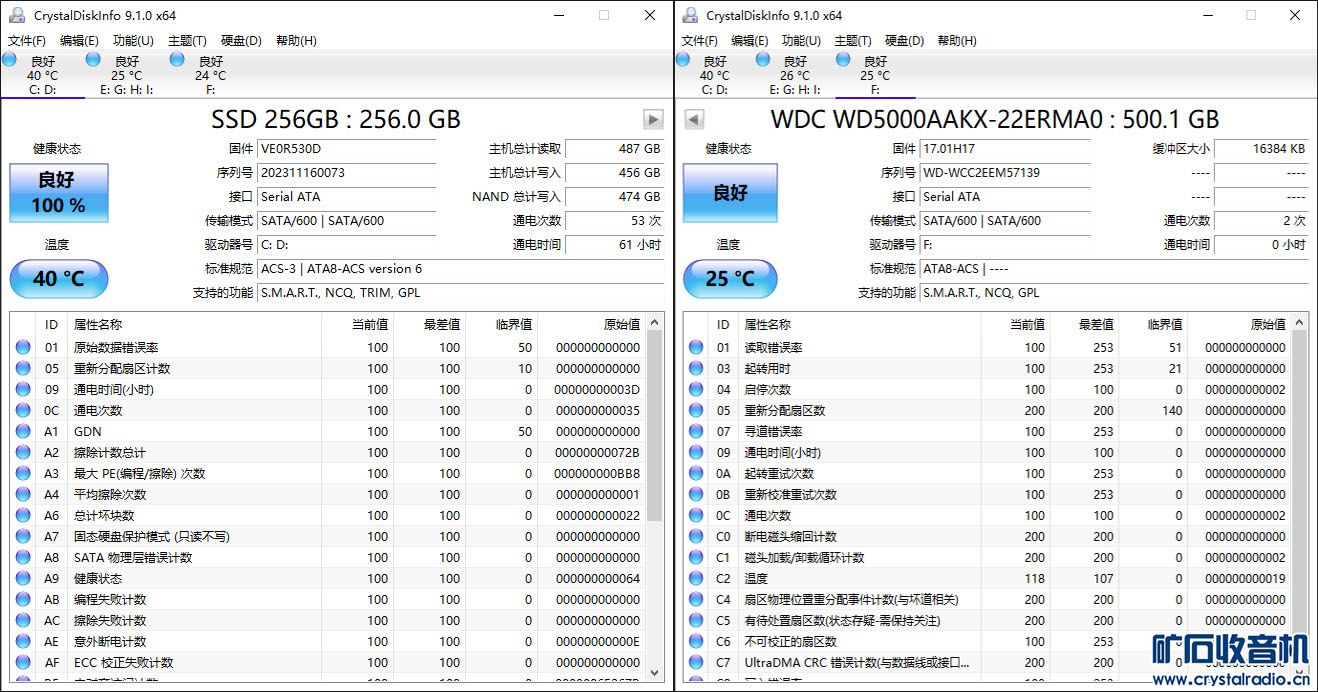Open 主题(T) menu in the left window
Screen dimensions: 1318x692
[187, 41]
